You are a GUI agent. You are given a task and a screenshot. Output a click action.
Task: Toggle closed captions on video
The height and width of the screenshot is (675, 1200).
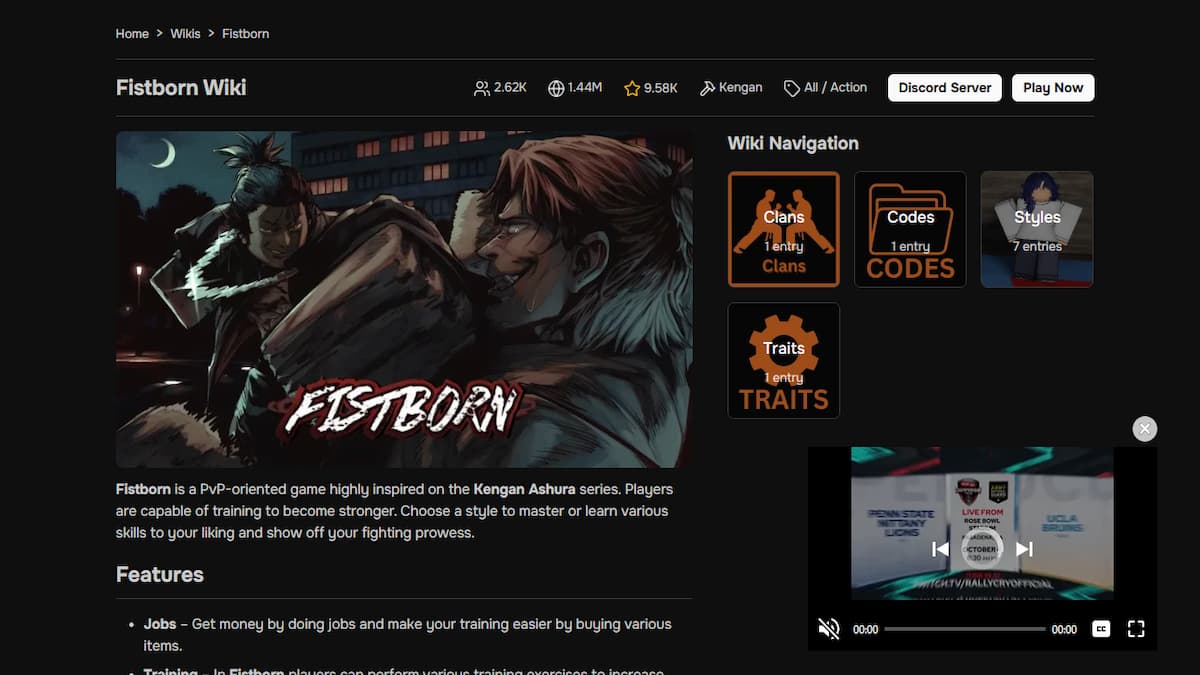tap(1101, 629)
